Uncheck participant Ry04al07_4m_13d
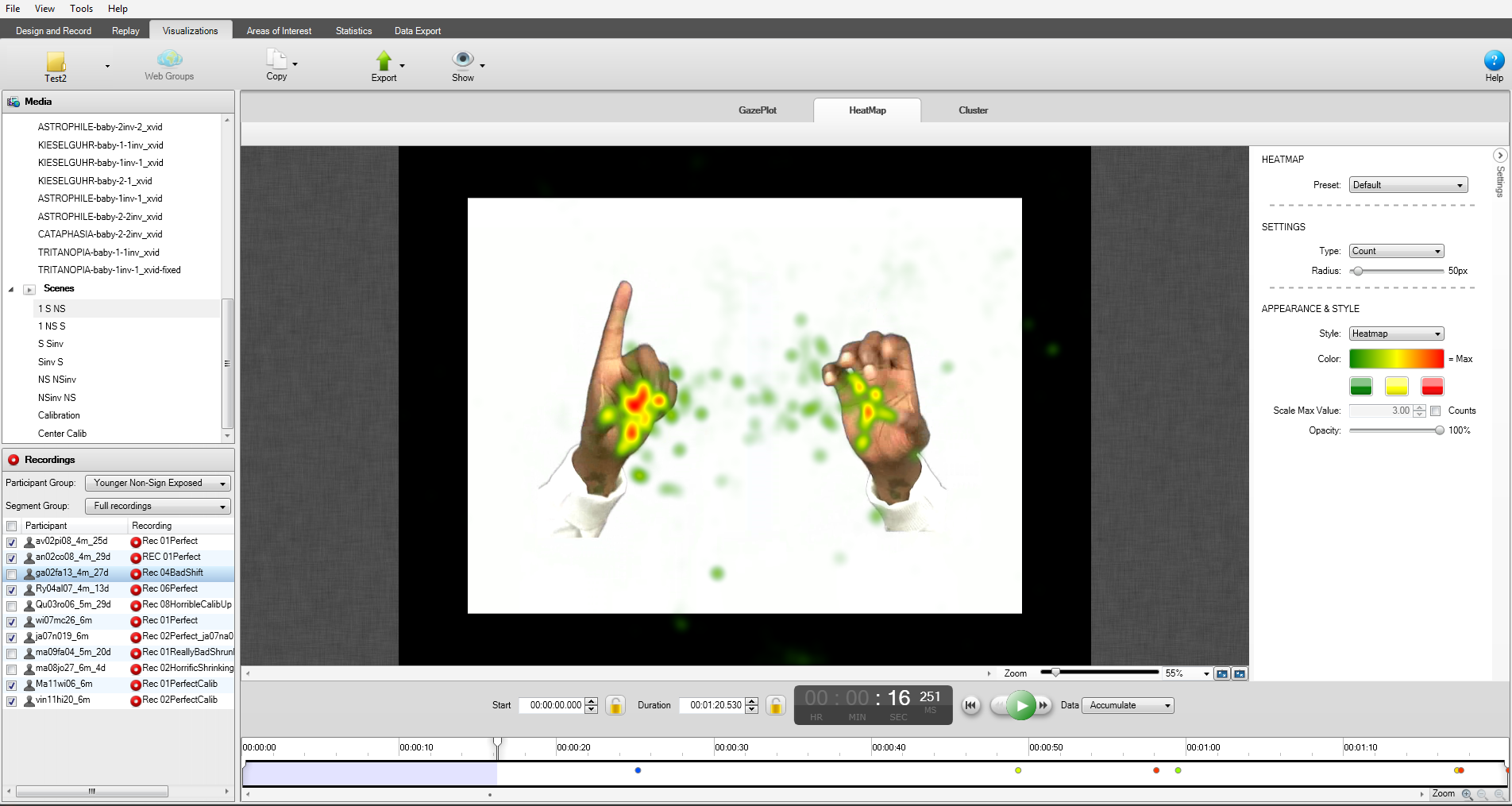Viewport: 1512px width, 806px height. [x=12, y=590]
